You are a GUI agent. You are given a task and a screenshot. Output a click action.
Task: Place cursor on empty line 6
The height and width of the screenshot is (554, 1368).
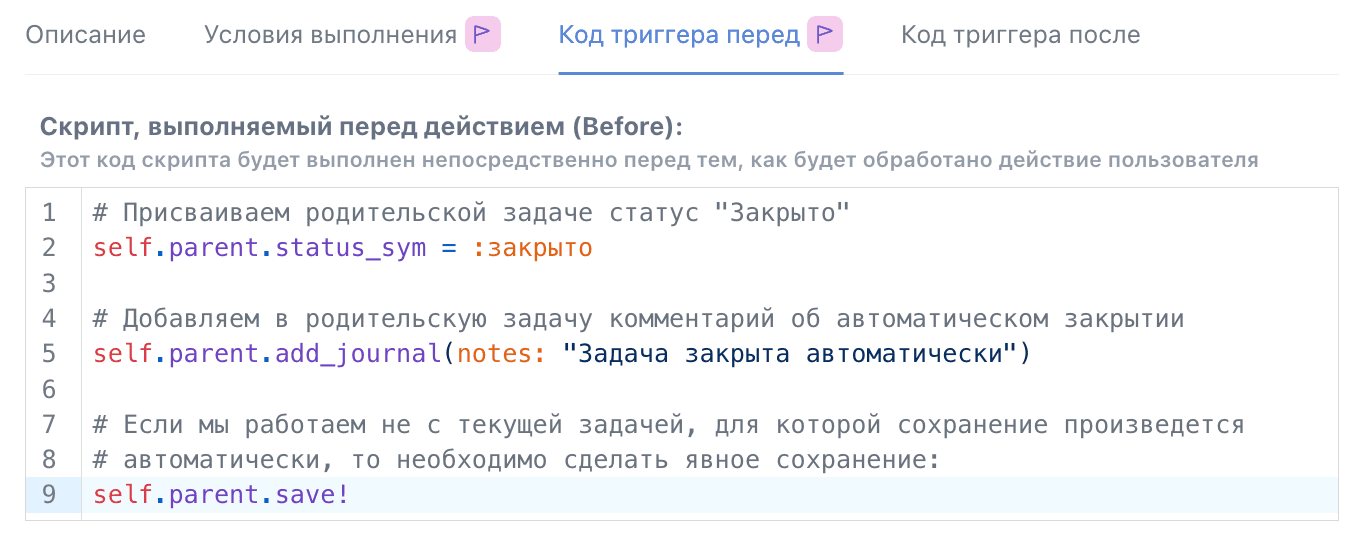[x=710, y=388]
